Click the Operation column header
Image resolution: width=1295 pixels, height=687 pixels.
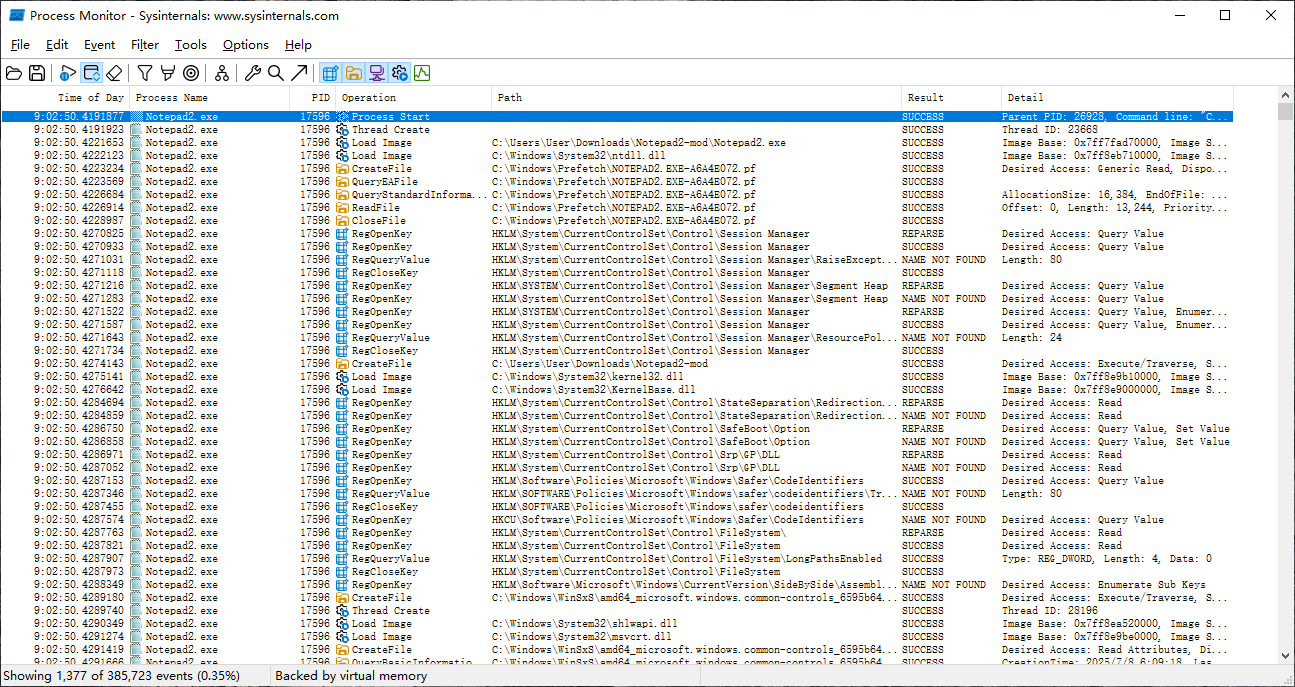pos(414,98)
